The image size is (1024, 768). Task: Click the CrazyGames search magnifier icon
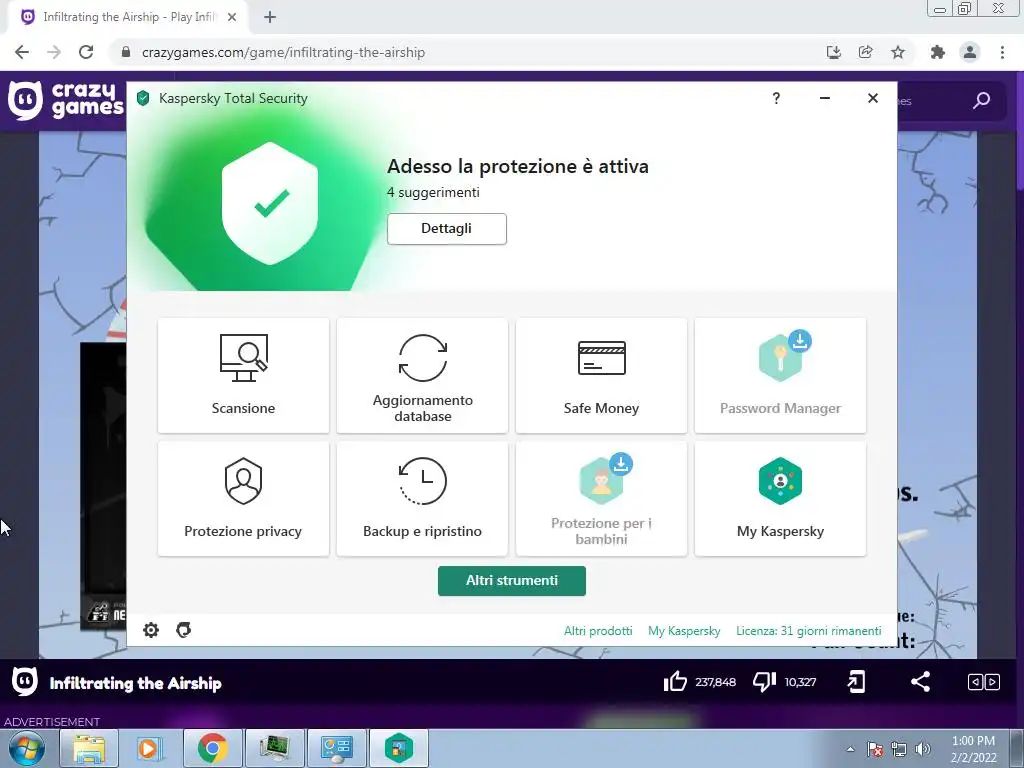click(x=981, y=100)
